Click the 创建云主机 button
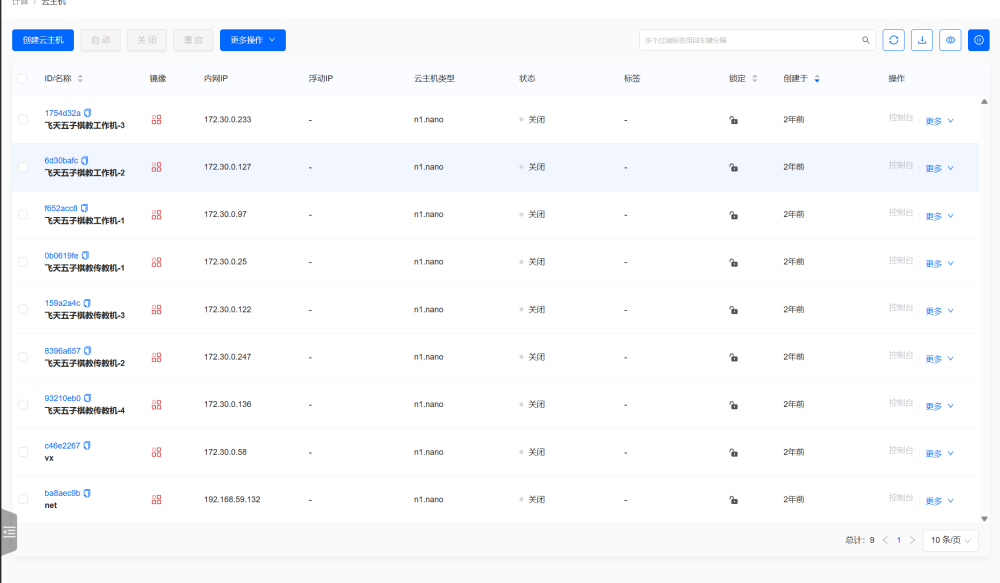This screenshot has width=1000, height=583. coord(43,40)
